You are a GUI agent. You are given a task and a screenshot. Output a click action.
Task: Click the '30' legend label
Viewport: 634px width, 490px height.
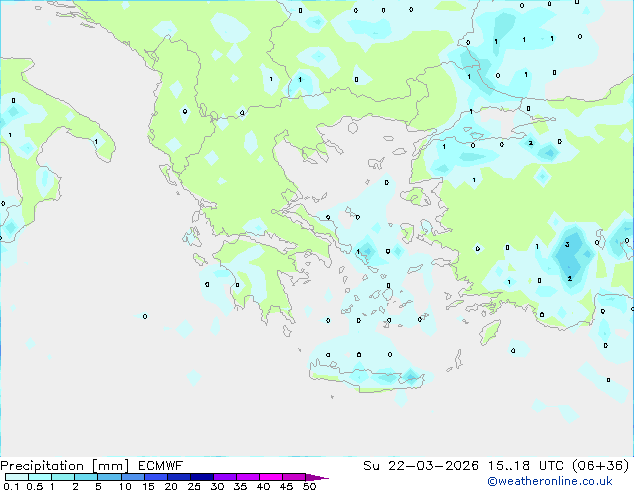217,486
